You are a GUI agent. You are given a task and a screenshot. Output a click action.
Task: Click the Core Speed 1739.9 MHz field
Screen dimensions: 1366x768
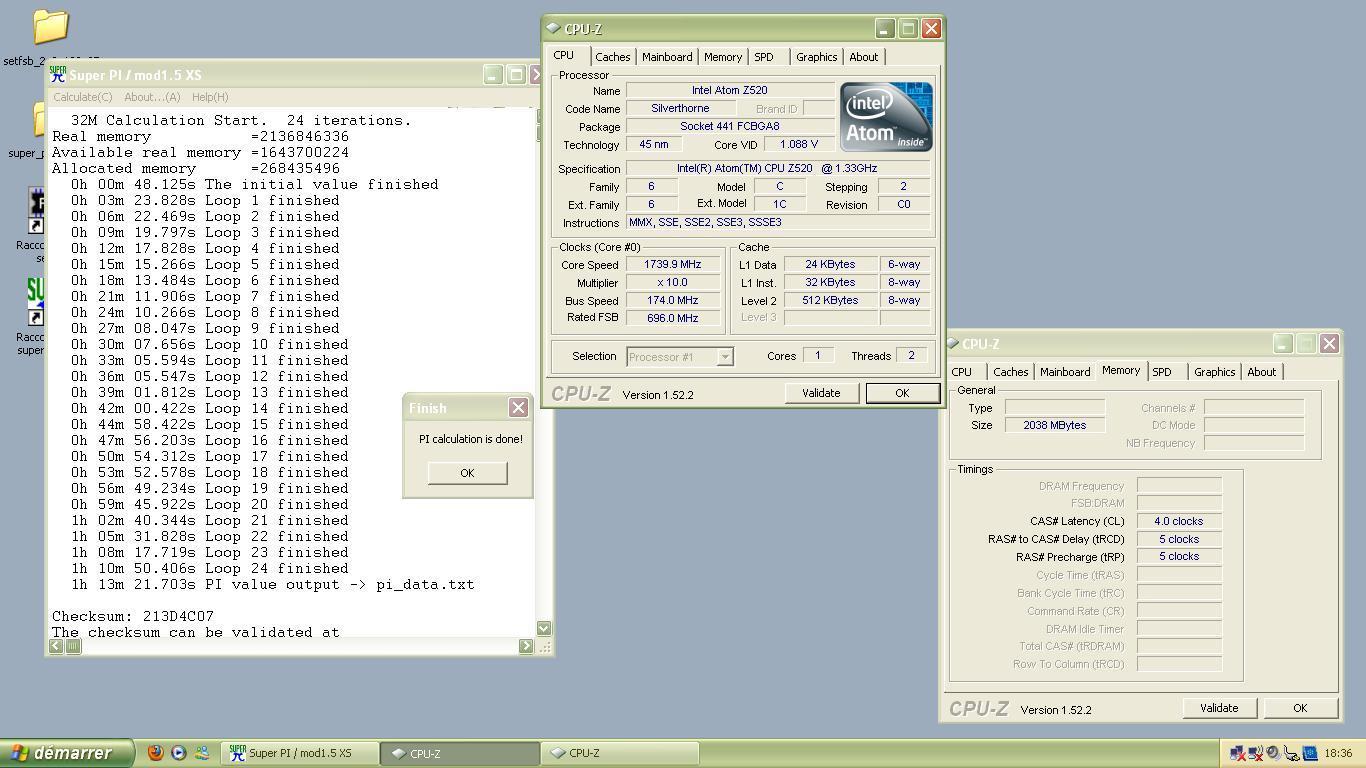pos(673,265)
